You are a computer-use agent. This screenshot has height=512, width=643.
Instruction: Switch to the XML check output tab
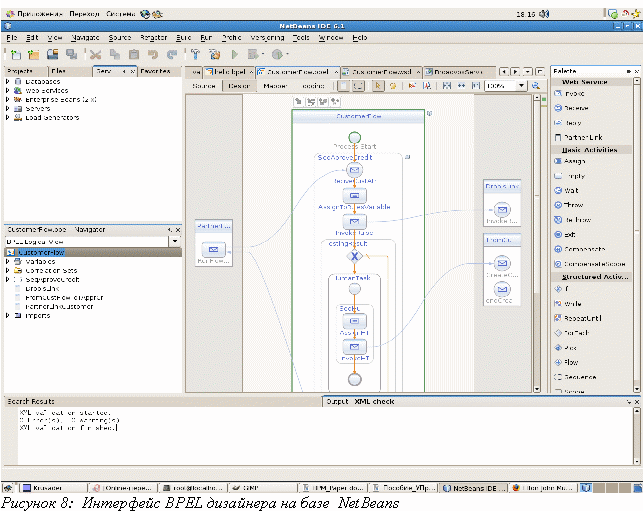point(375,401)
